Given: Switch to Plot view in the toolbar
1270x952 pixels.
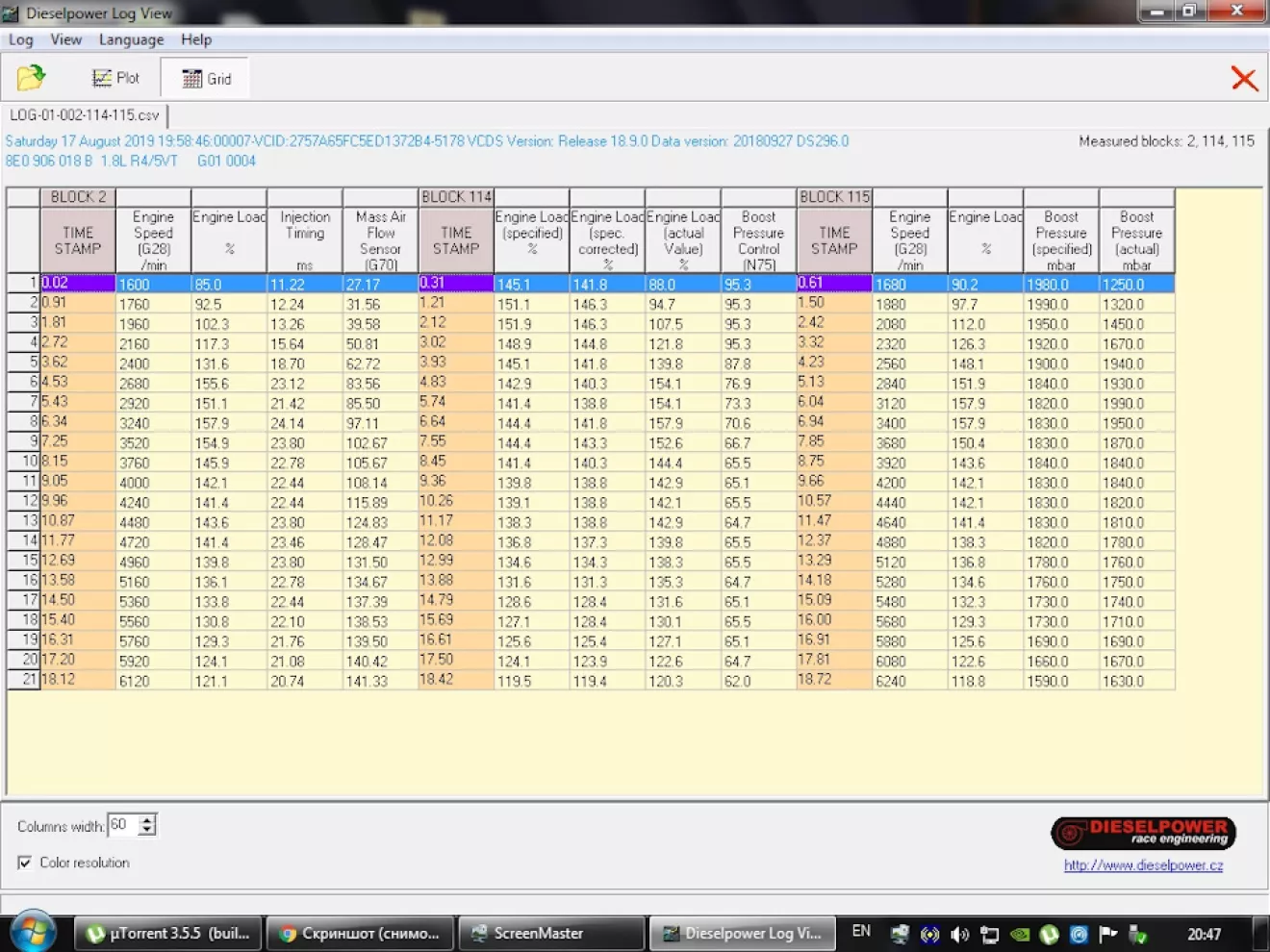Looking at the screenshot, I should coord(115,78).
